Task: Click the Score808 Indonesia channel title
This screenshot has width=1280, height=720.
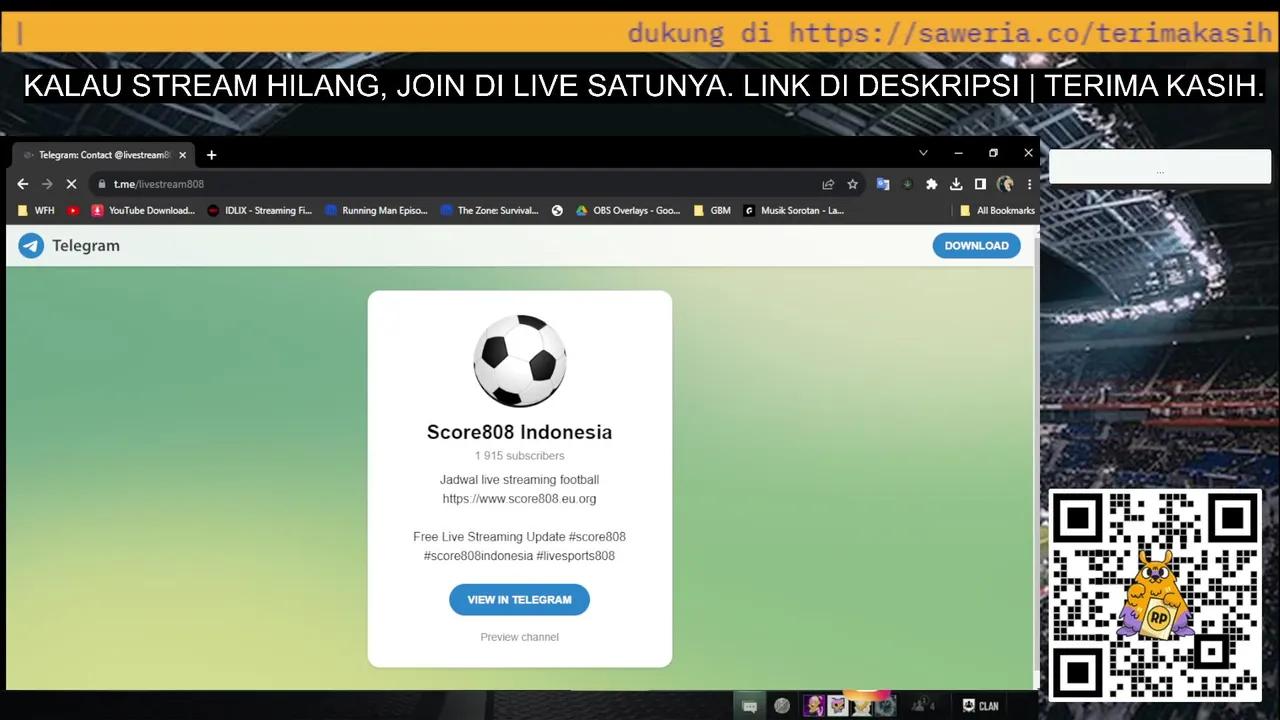Action: pos(520,432)
